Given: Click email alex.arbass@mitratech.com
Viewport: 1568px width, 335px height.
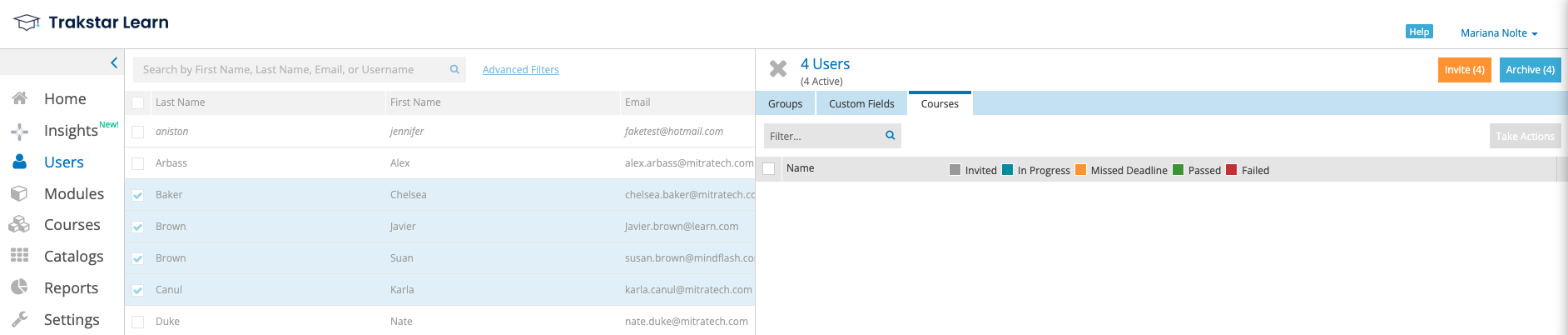Looking at the screenshot, I should pos(689,163).
